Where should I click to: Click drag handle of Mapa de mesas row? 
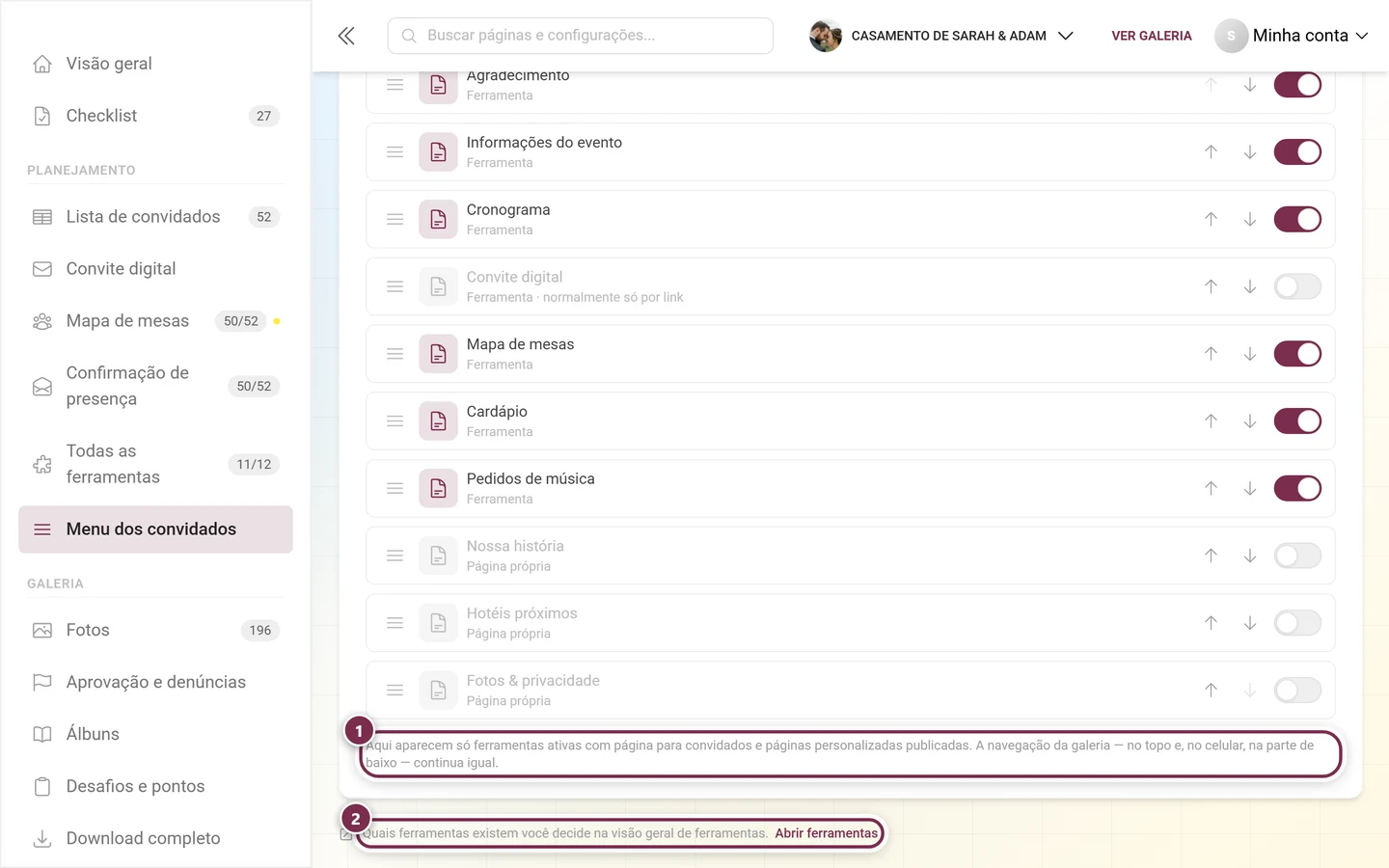395,354
